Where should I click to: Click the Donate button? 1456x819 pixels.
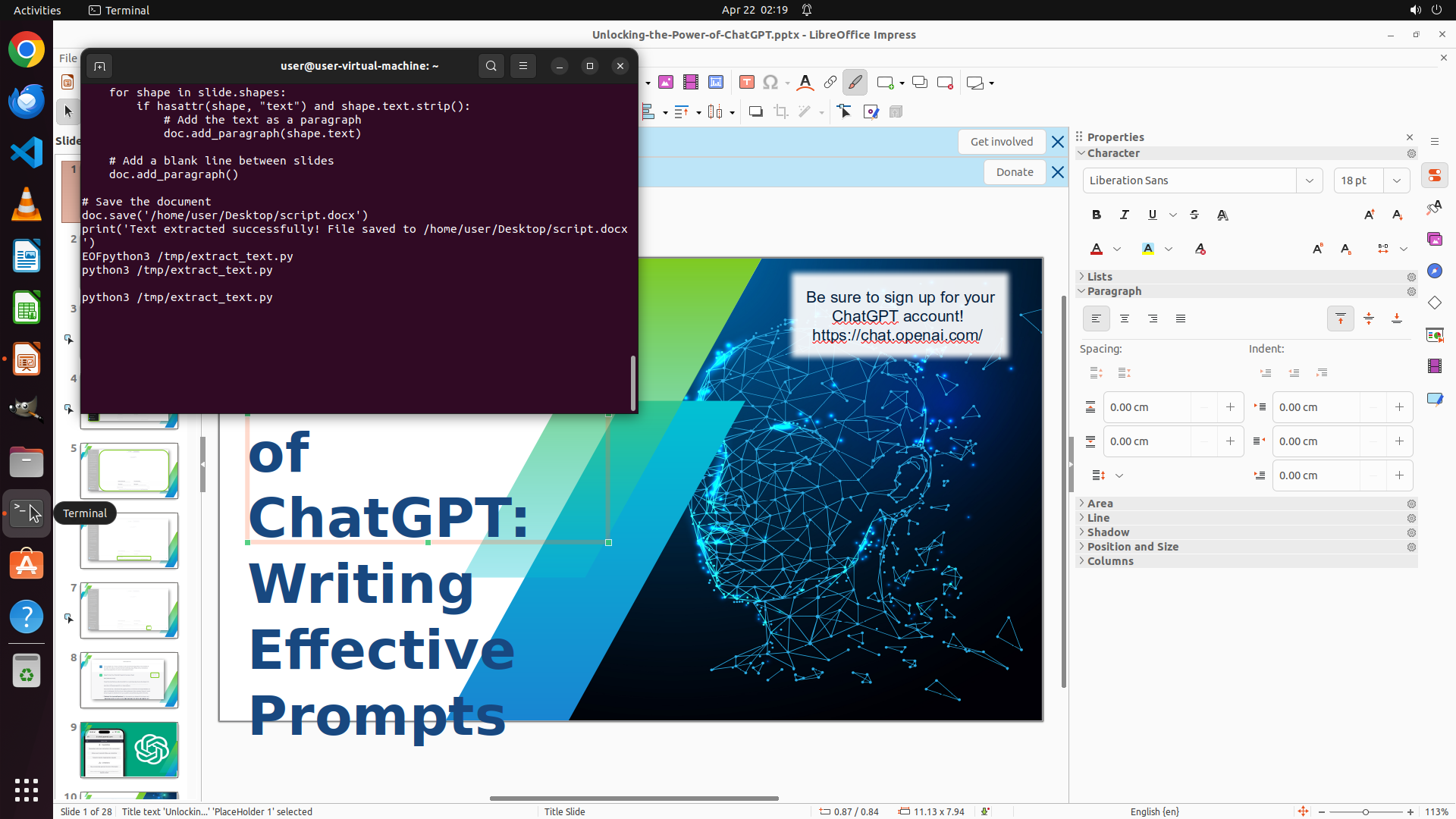(1014, 172)
